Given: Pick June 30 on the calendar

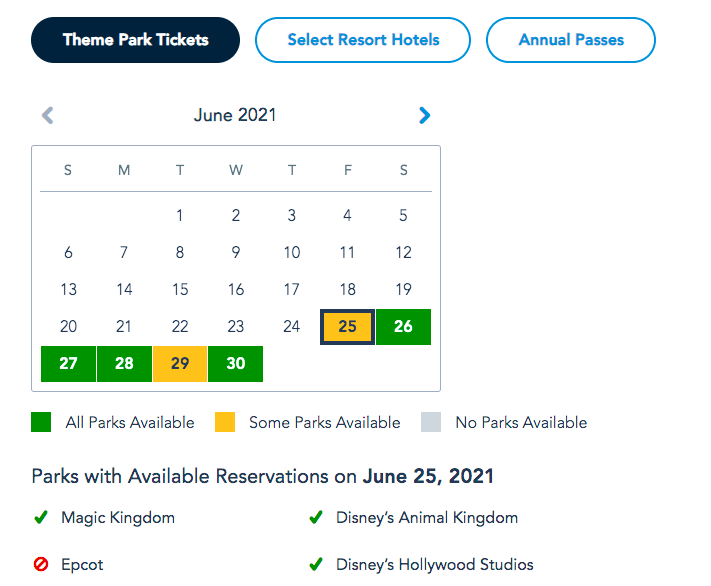Looking at the screenshot, I should click(236, 364).
